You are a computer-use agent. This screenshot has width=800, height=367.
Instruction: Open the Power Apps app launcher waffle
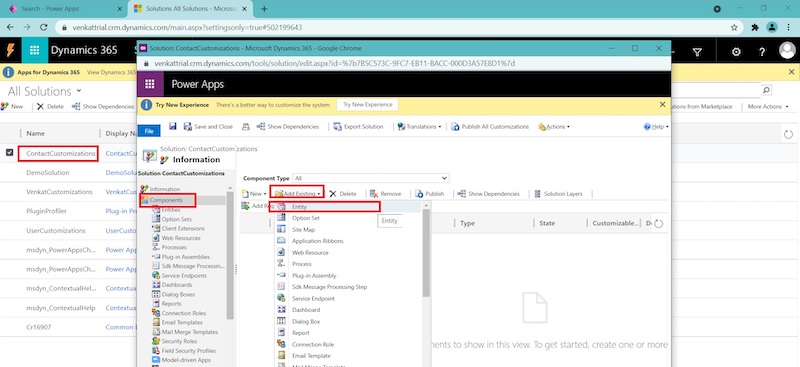pos(149,84)
